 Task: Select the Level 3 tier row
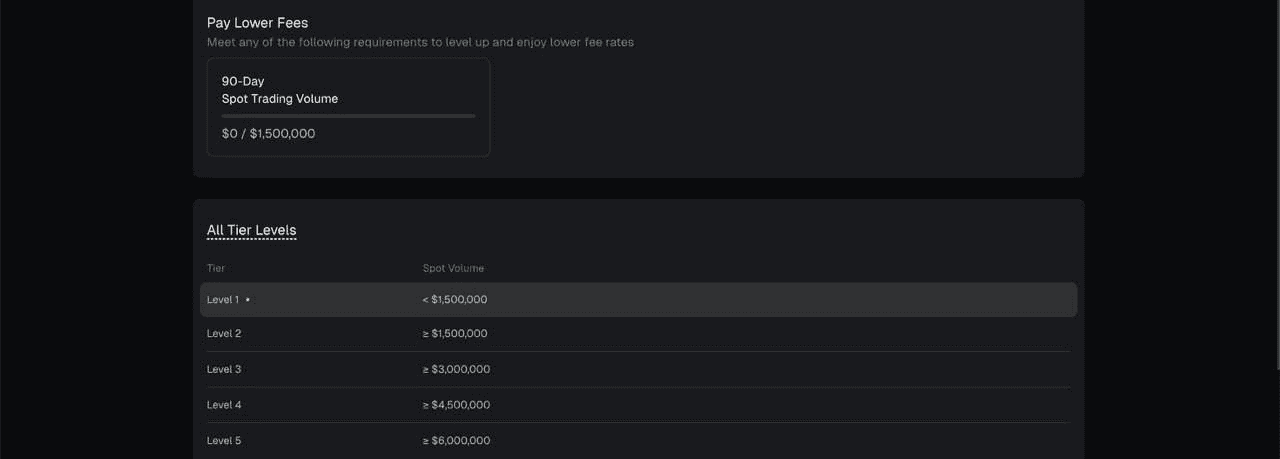[x=638, y=369]
